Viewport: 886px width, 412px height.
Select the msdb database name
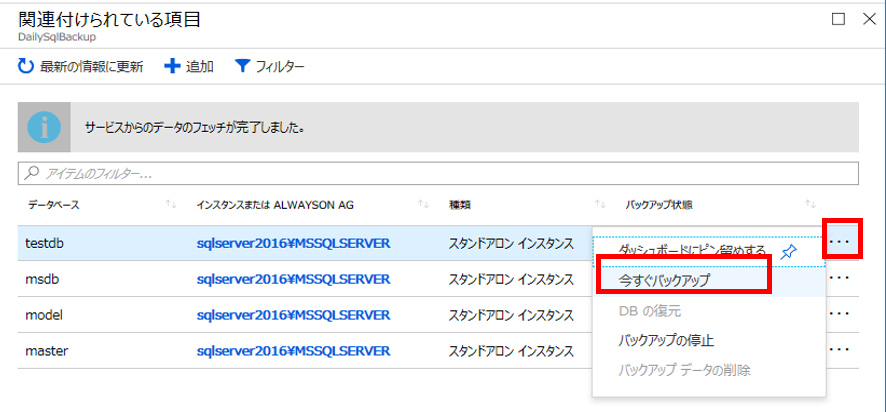point(42,279)
